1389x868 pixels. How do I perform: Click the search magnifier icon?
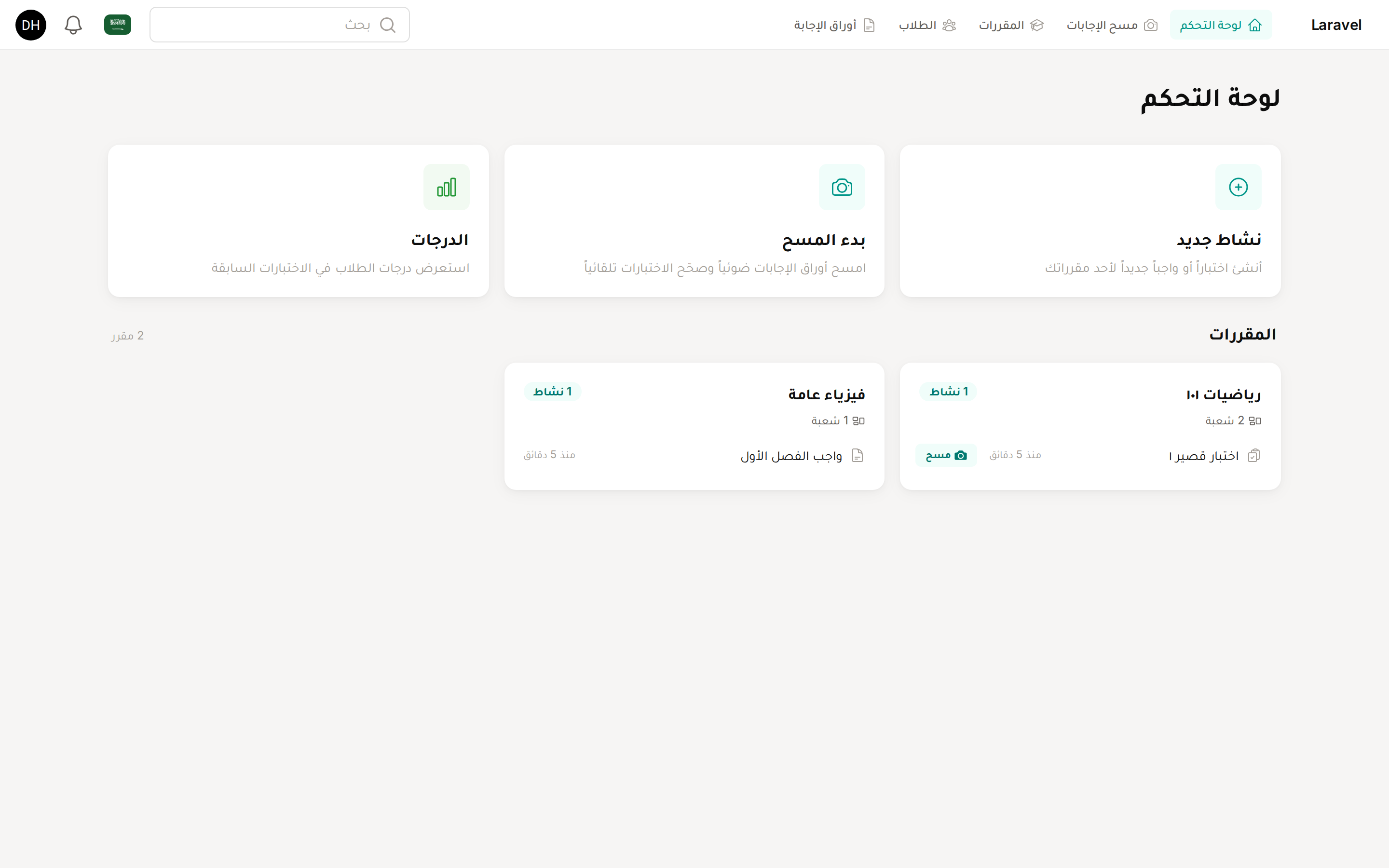[388, 25]
